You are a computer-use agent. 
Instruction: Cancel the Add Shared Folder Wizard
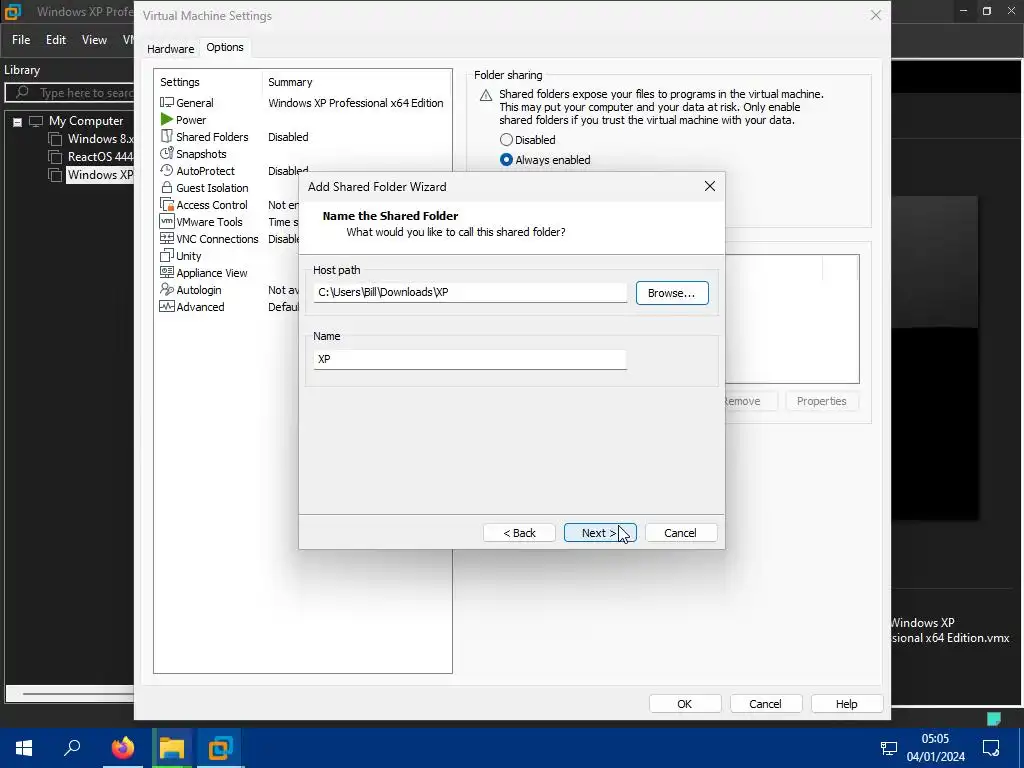pyautogui.click(x=680, y=533)
